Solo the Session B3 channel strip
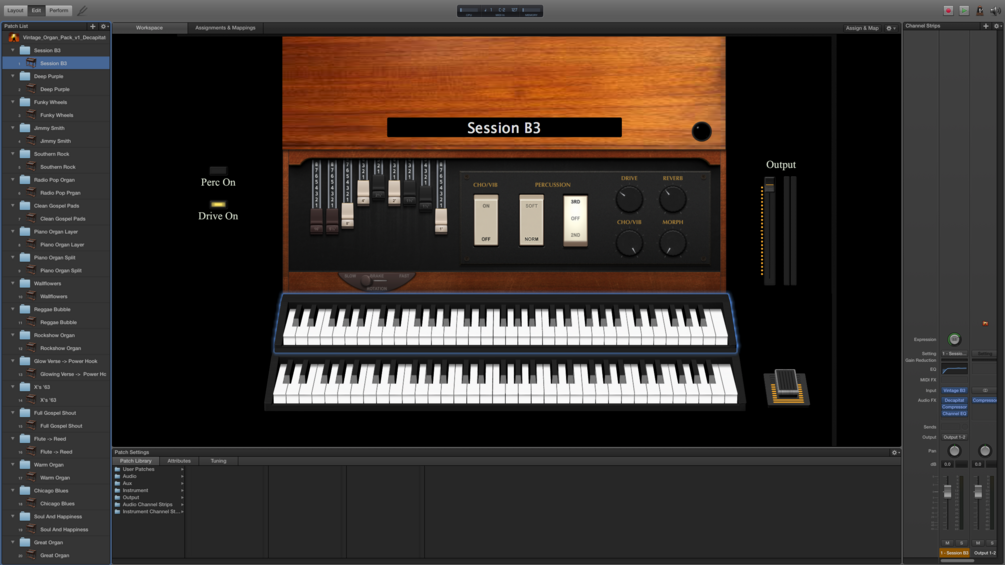1005x565 pixels. pos(961,543)
